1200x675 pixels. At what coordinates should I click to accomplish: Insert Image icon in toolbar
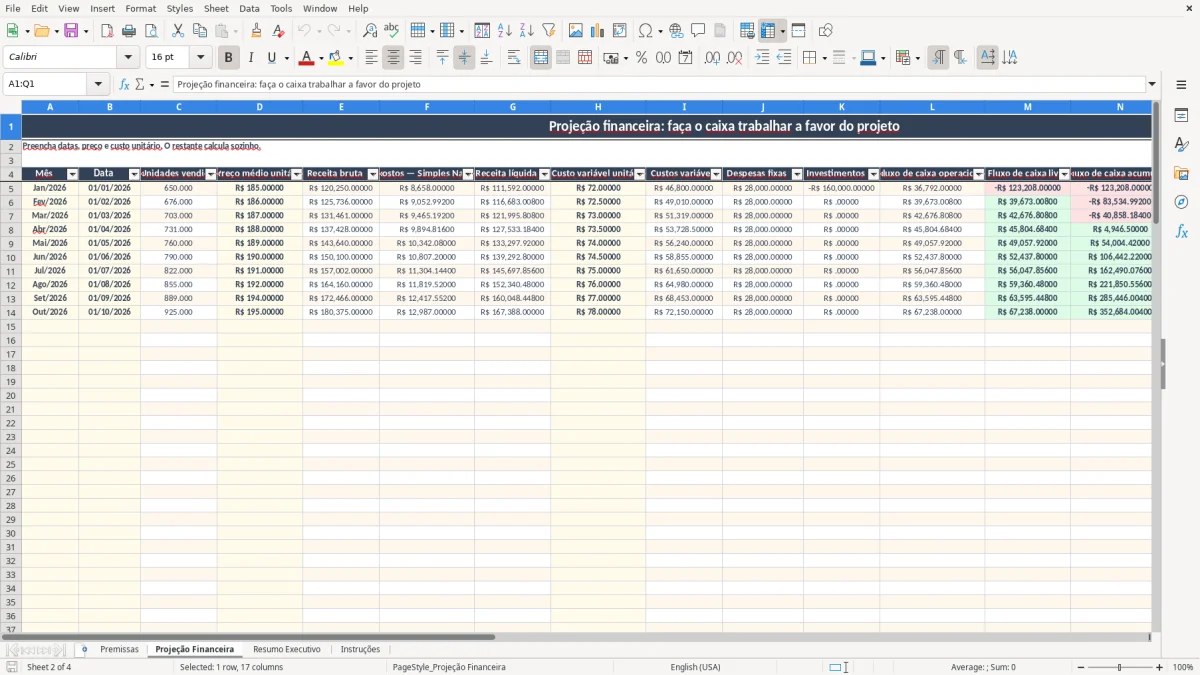576,31
